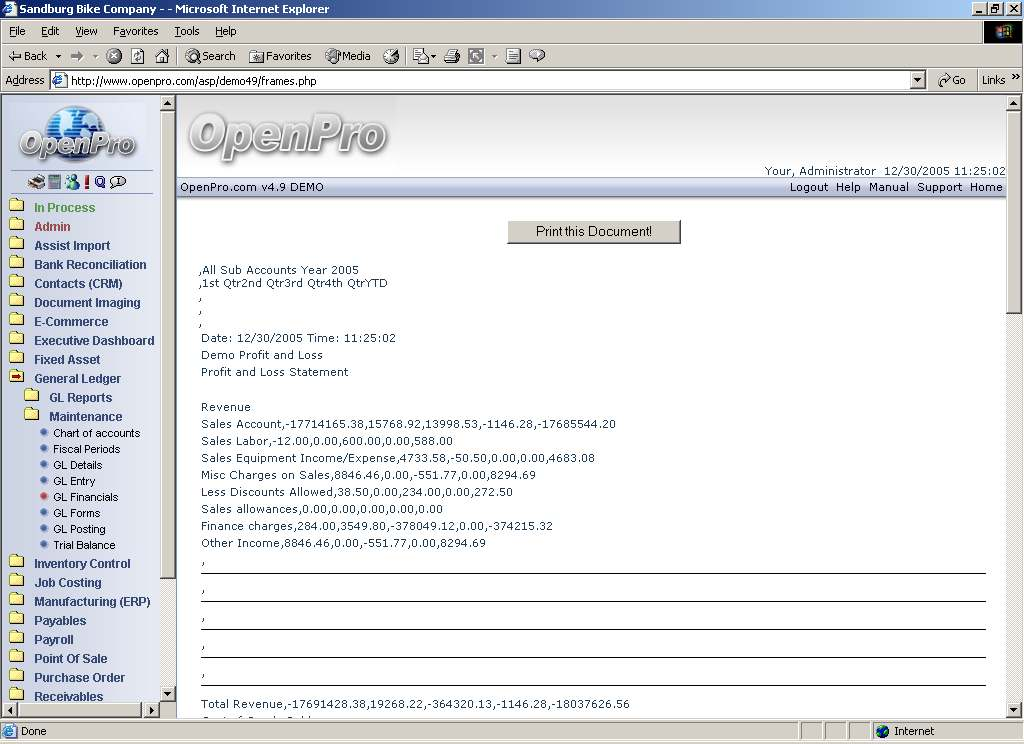1024x744 pixels.
Task: Click the Print icon in browser toolbar
Action: [452, 56]
